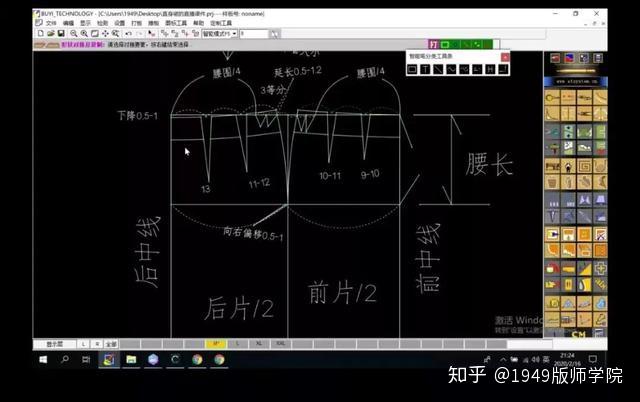Open the Windows Start menu
640x402 pixels.
click(x=43, y=360)
